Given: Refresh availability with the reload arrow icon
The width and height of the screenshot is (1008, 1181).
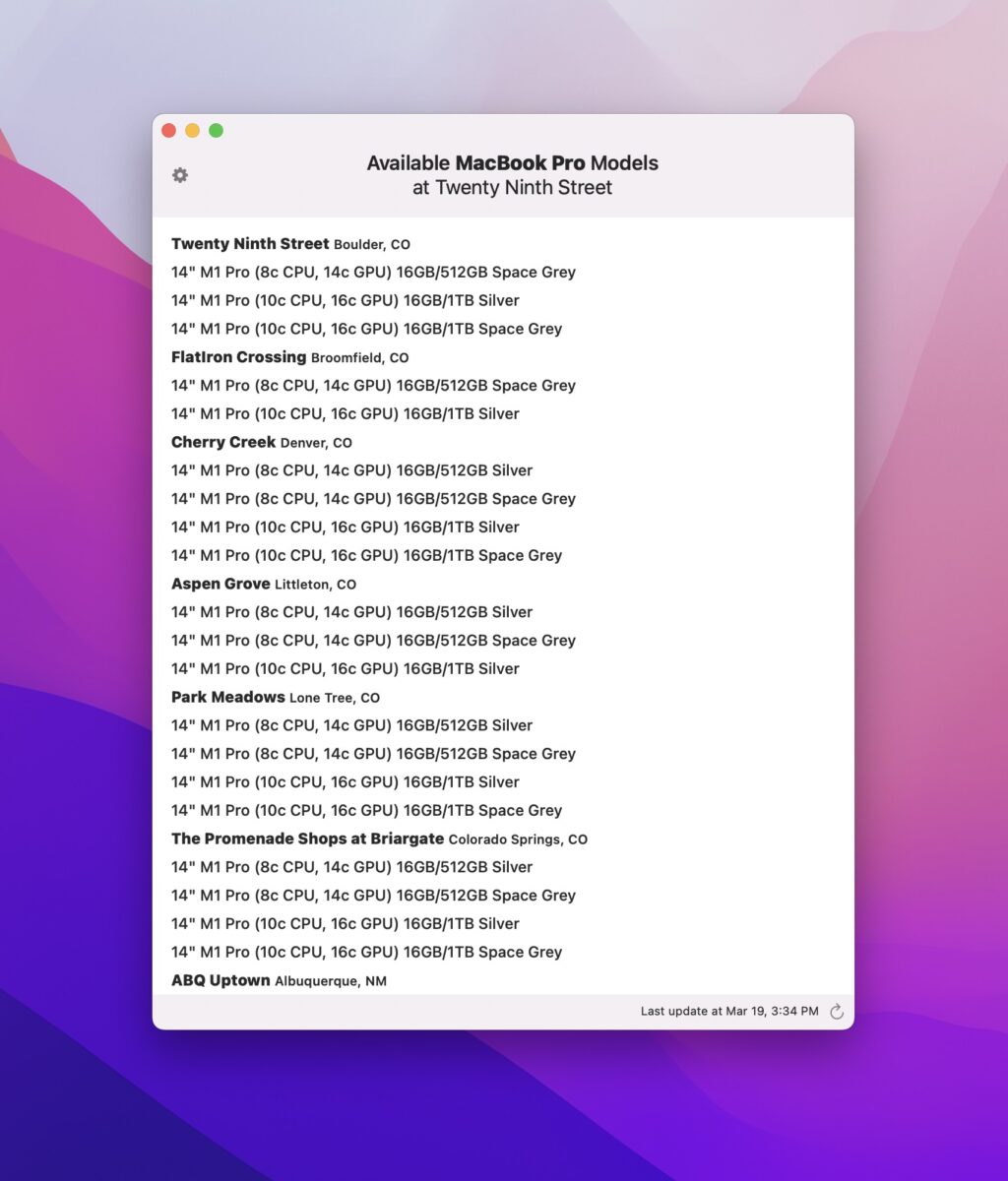Looking at the screenshot, I should pyautogui.click(x=837, y=1012).
